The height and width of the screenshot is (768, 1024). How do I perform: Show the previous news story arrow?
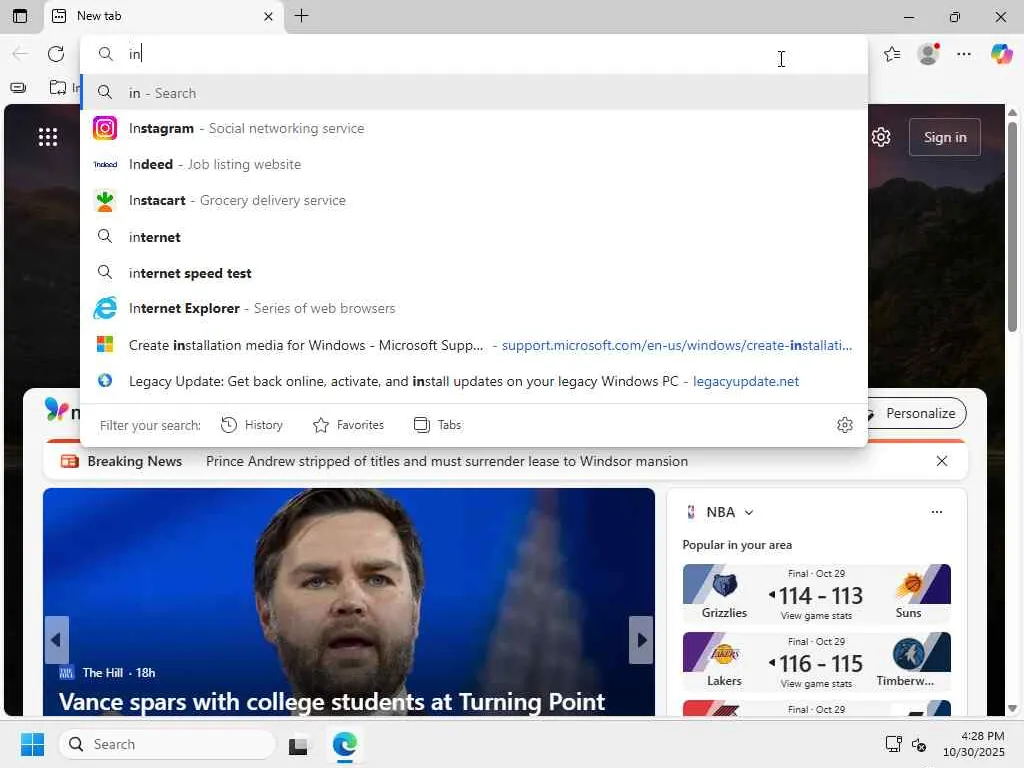coord(56,640)
